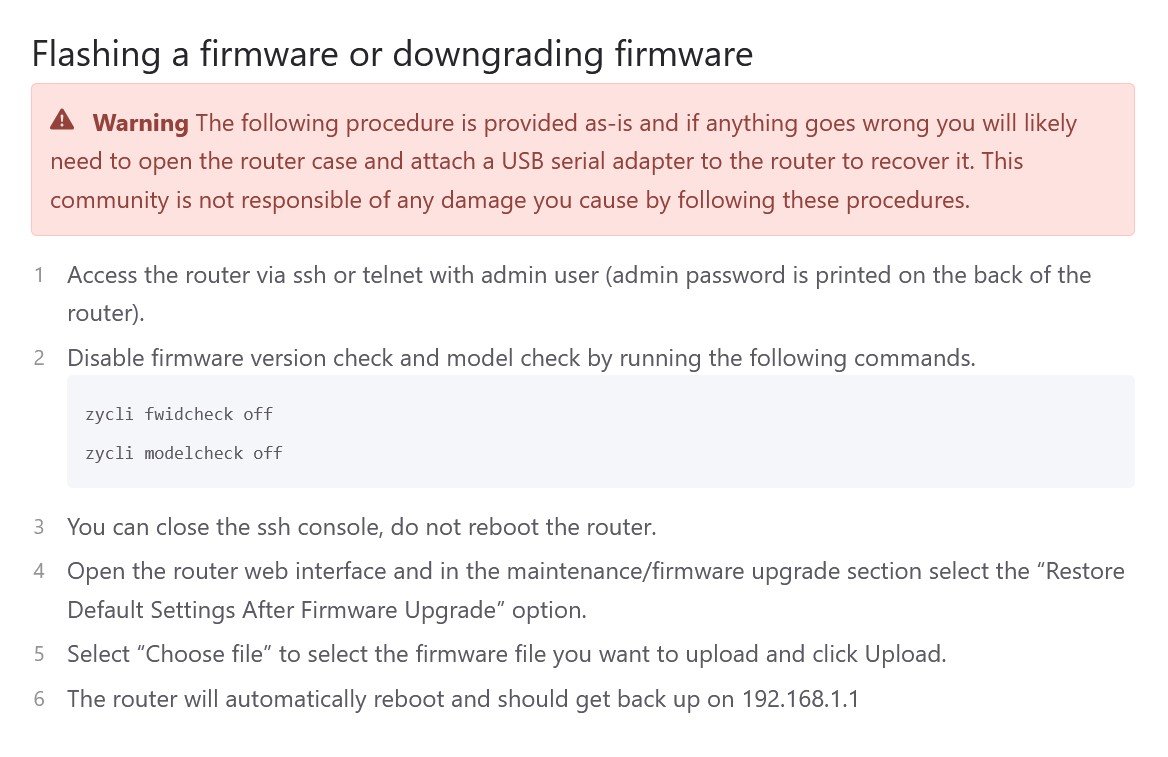Click step number 4 in the list
This screenshot has height=757, width=1168.
point(39,572)
